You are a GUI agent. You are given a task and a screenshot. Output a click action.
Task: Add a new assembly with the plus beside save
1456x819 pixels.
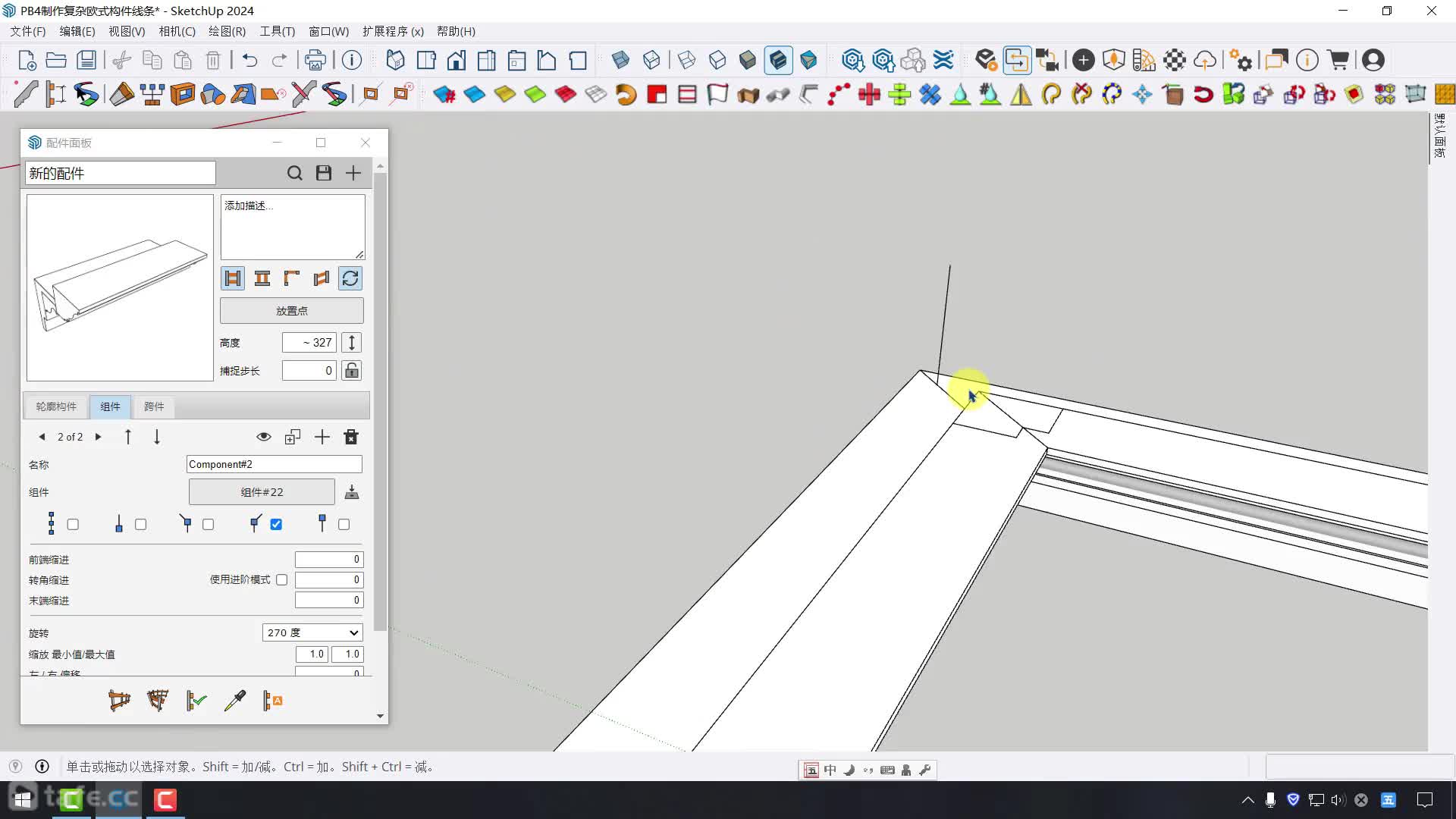click(353, 173)
